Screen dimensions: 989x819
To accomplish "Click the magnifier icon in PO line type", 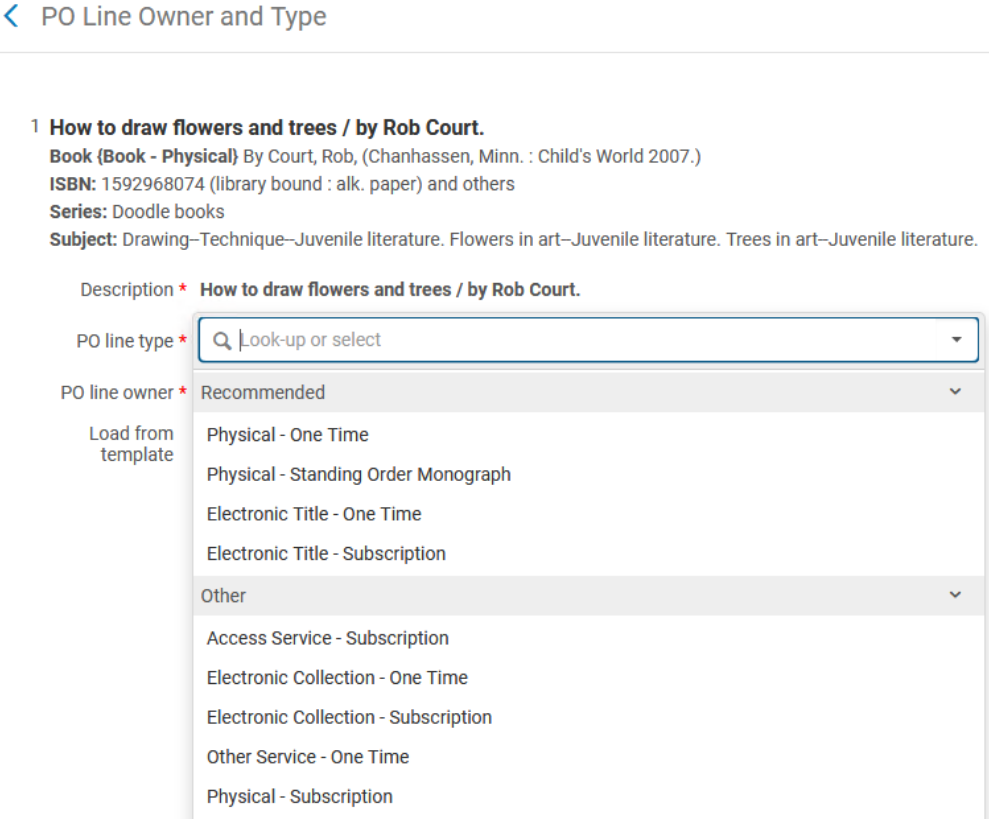I will click(222, 341).
